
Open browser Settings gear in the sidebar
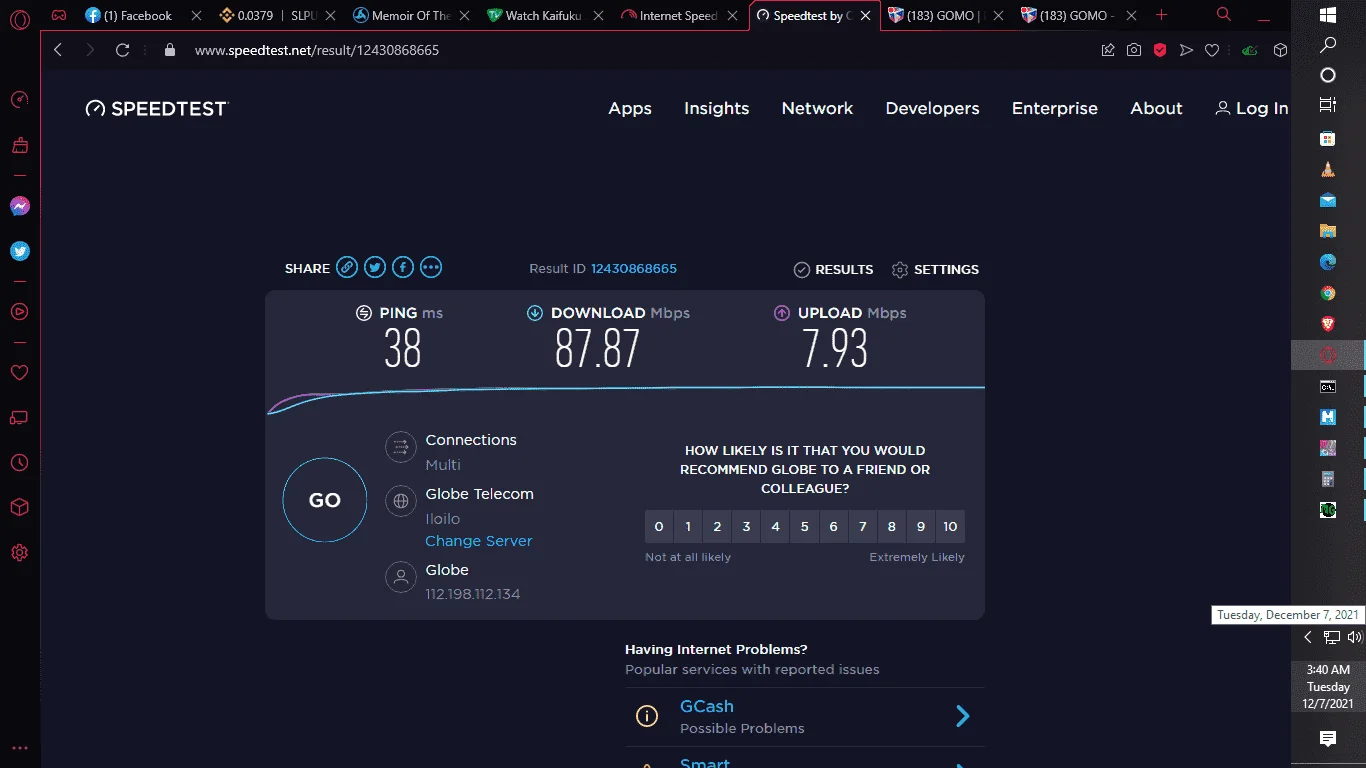tap(20, 553)
